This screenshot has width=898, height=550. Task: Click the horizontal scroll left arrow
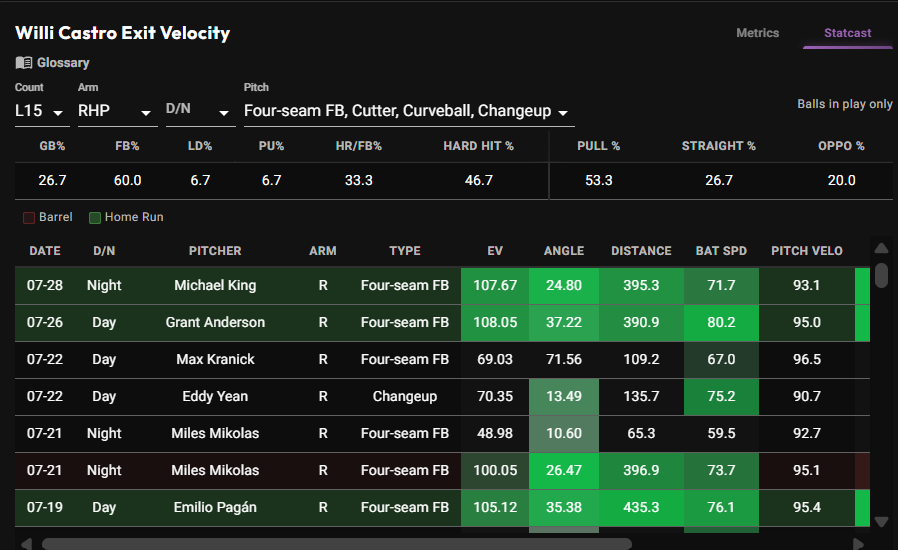tap(26, 544)
